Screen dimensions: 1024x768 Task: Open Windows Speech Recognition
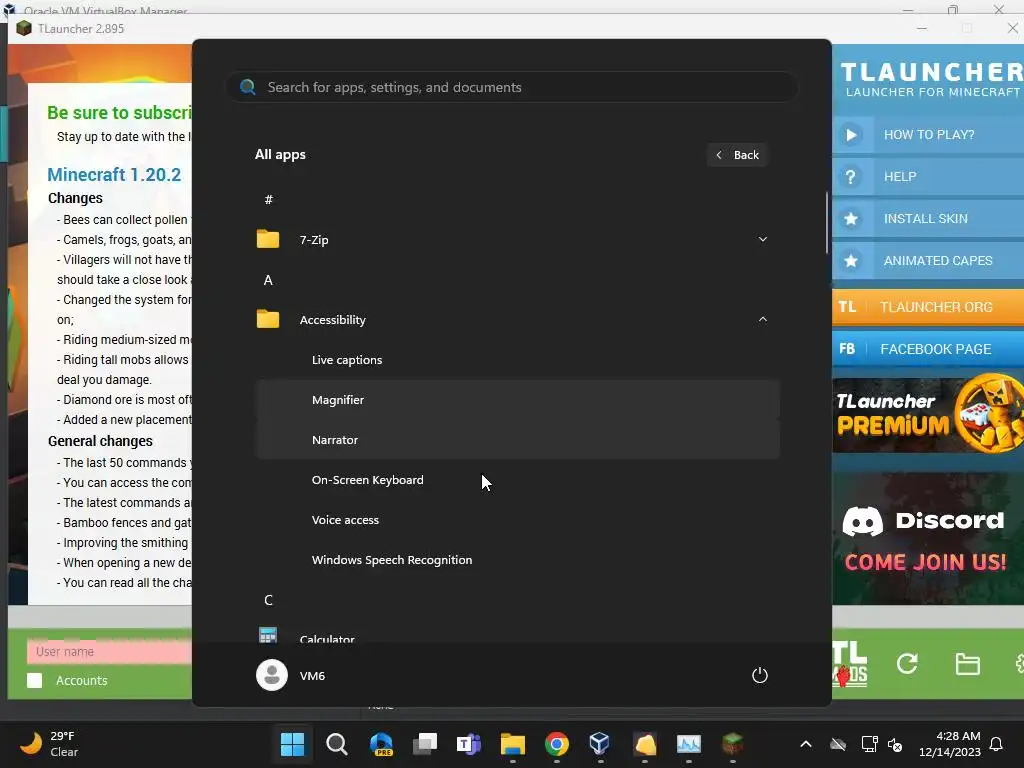click(517, 560)
